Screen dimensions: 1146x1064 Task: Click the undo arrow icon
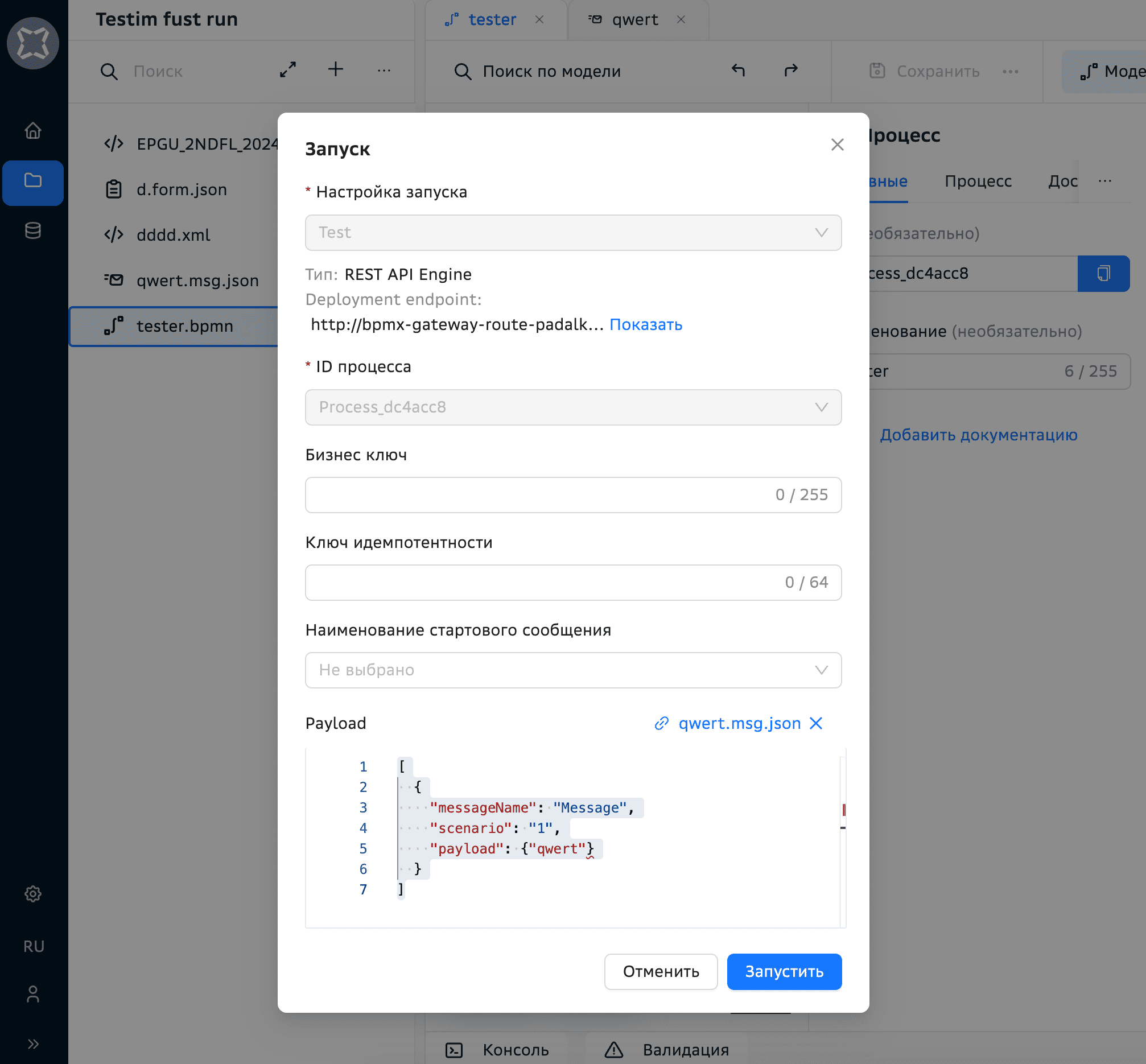tap(738, 70)
